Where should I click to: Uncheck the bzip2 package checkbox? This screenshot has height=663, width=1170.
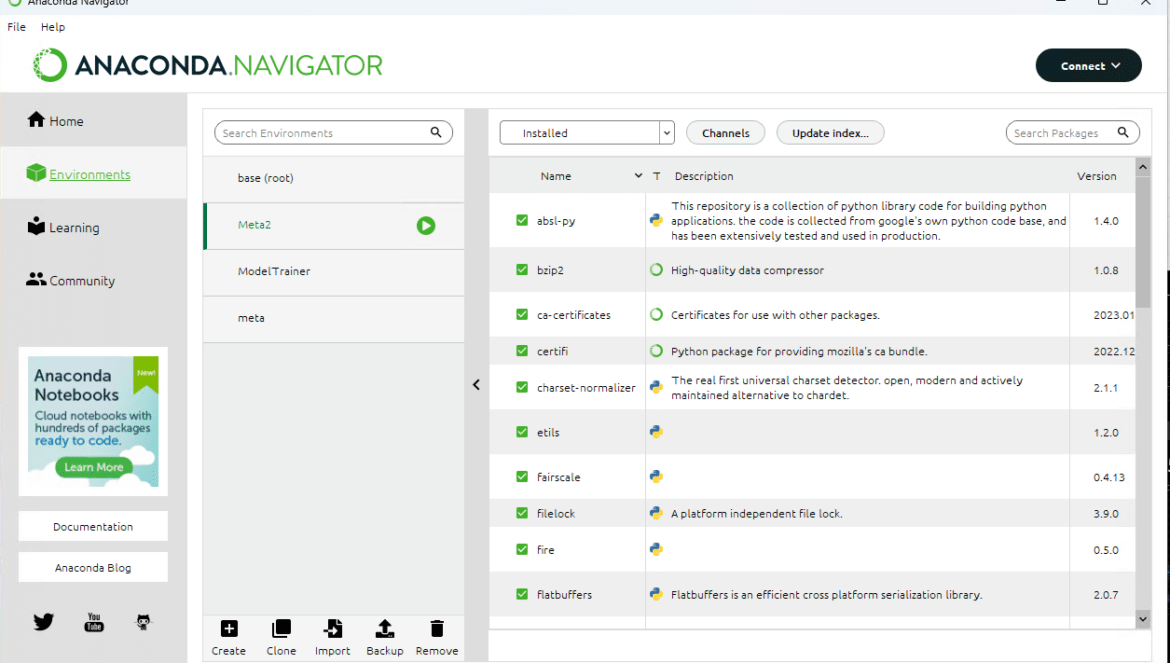522,269
